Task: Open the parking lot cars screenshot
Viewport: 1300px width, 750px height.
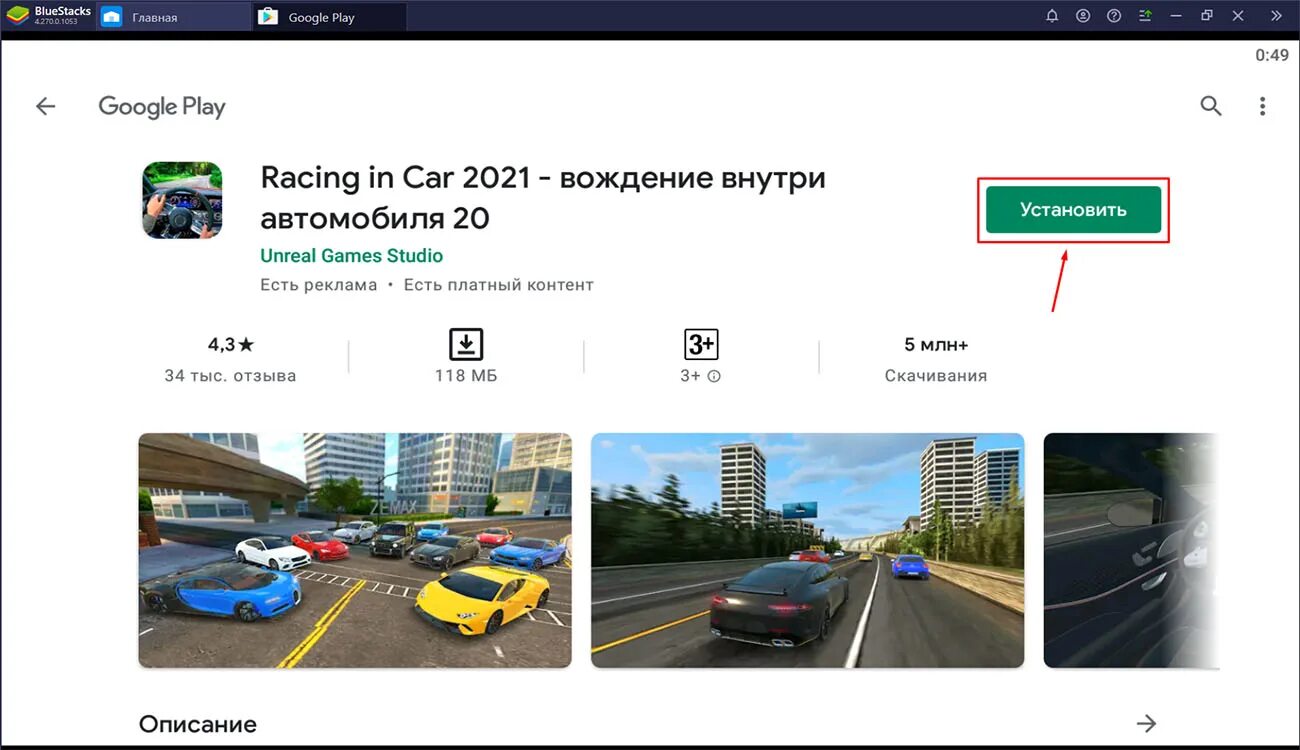Action: (355, 550)
